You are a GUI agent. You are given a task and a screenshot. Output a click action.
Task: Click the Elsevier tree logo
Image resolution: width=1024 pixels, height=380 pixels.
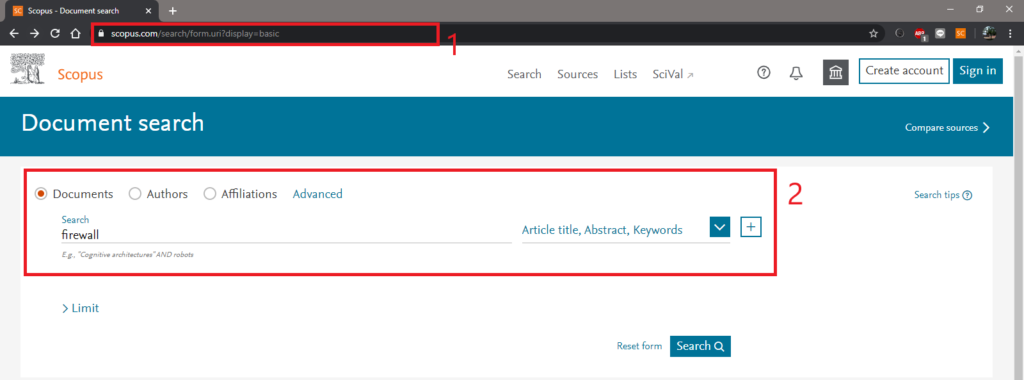28,69
